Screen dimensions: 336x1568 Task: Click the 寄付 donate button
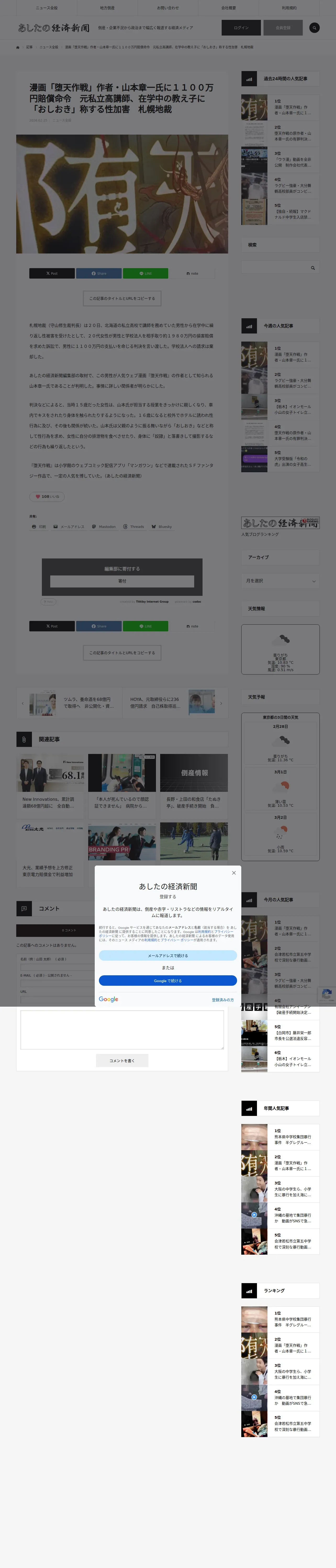point(122,581)
